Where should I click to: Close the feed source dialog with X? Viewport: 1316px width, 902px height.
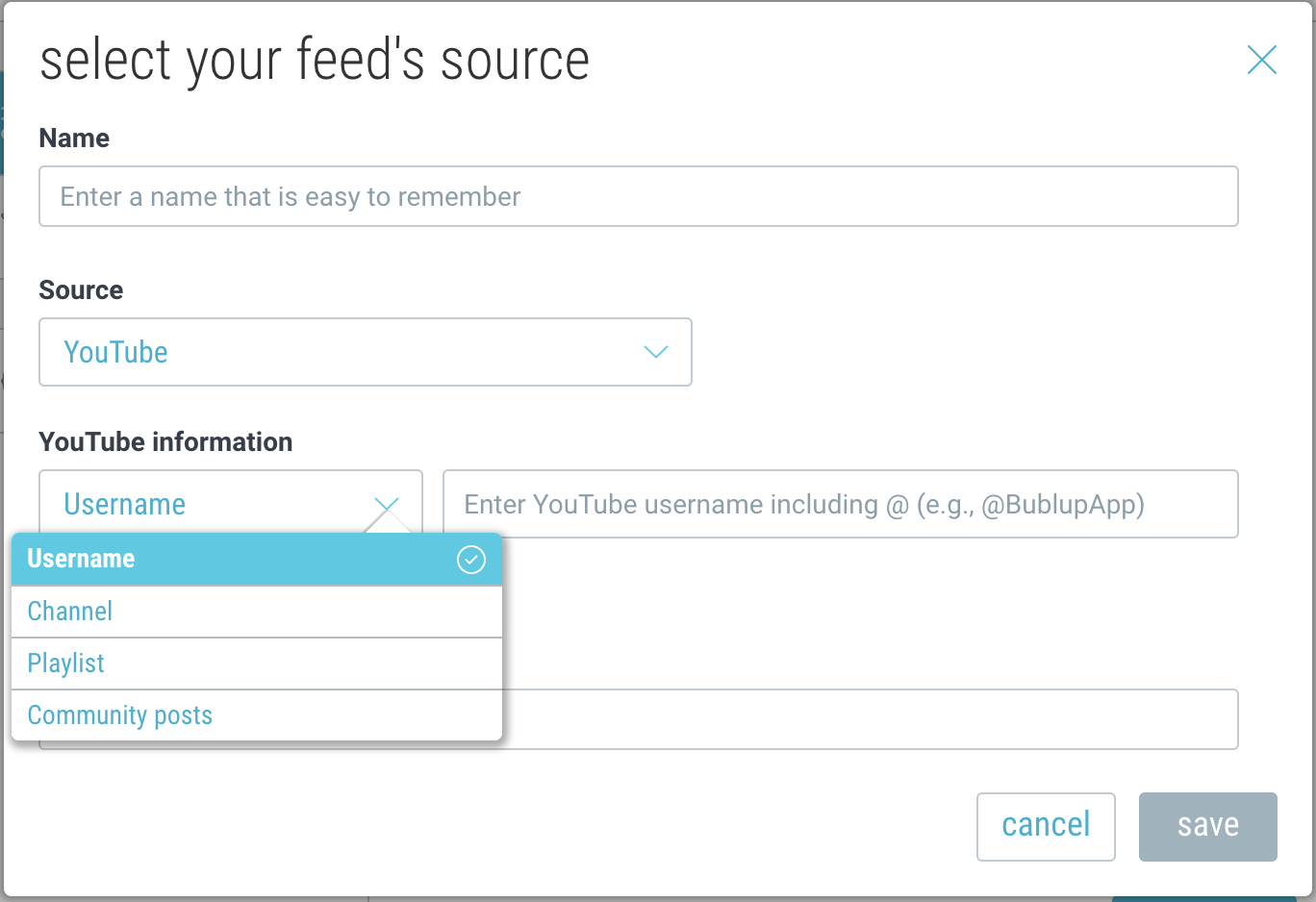[1261, 60]
